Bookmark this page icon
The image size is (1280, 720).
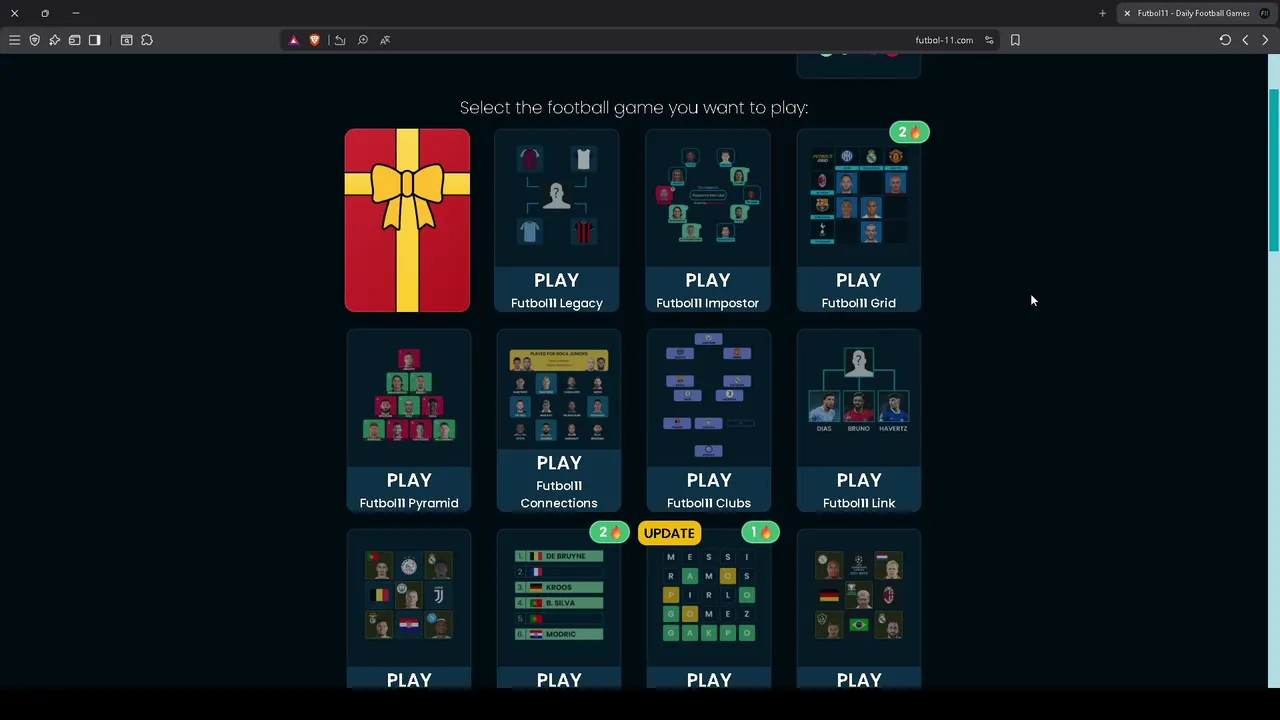(x=1015, y=40)
